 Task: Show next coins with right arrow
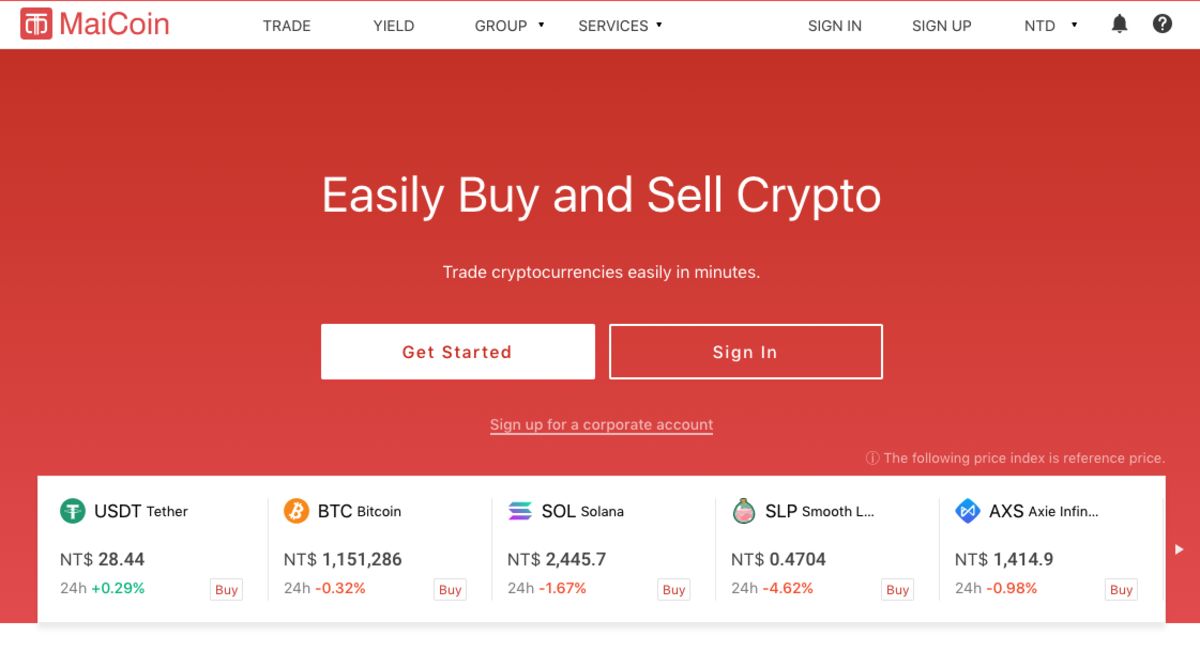coord(1179,549)
